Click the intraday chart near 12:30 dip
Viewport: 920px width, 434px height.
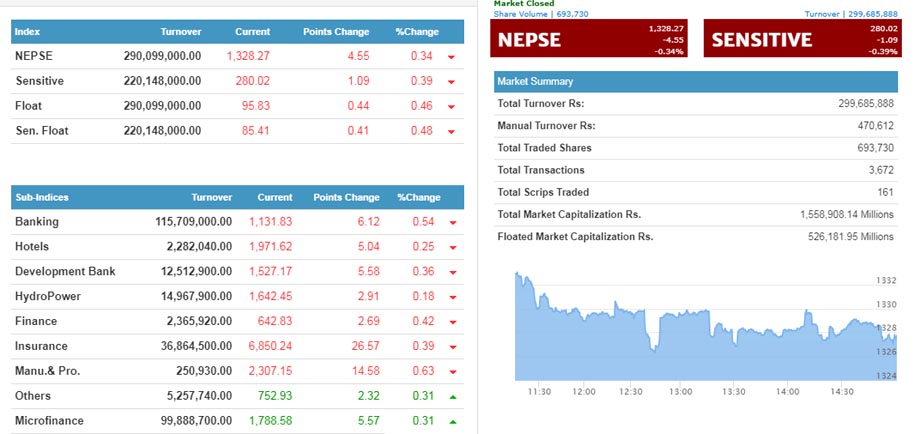click(x=653, y=345)
